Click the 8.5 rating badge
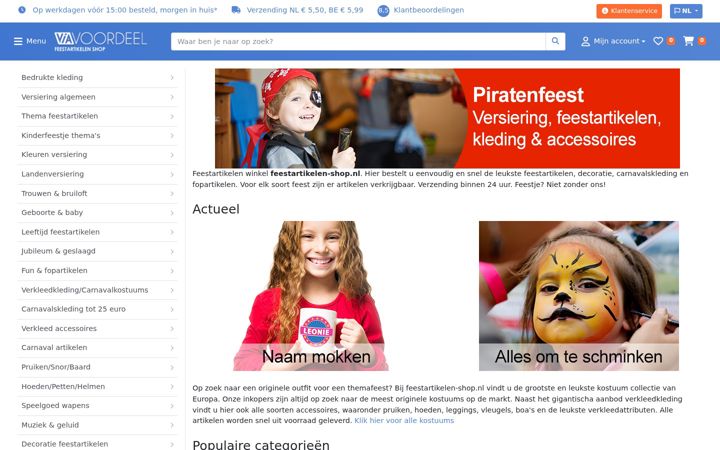Screen dimensions: 720x450 coord(383,10)
